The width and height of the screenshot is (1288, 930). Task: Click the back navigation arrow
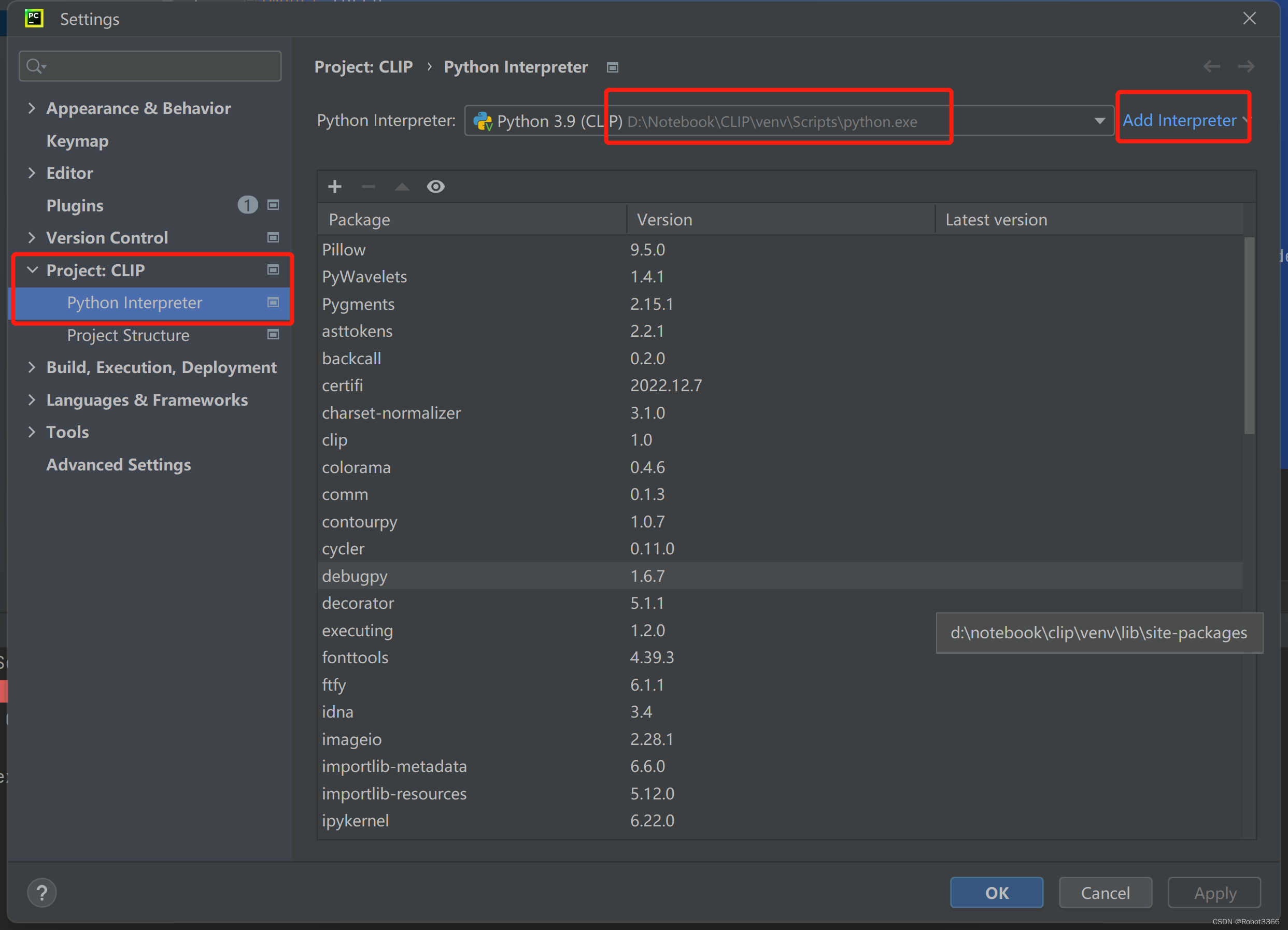[x=1211, y=67]
